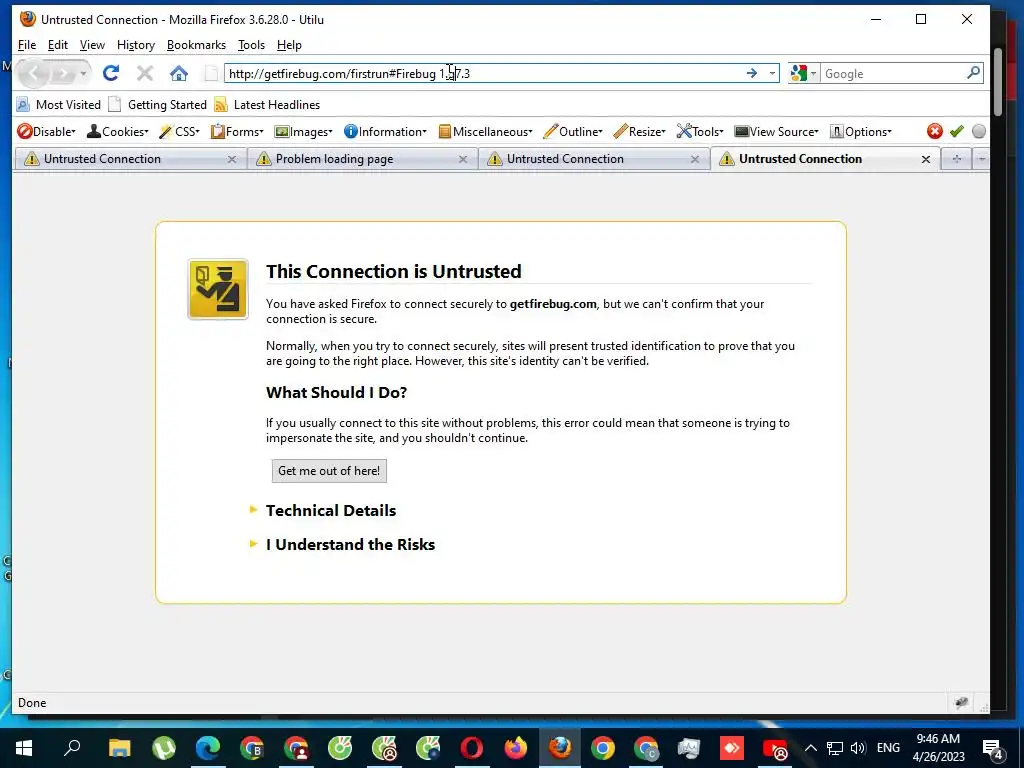The height and width of the screenshot is (768, 1024).
Task: Reload the page with the refresh icon
Action: 111,73
